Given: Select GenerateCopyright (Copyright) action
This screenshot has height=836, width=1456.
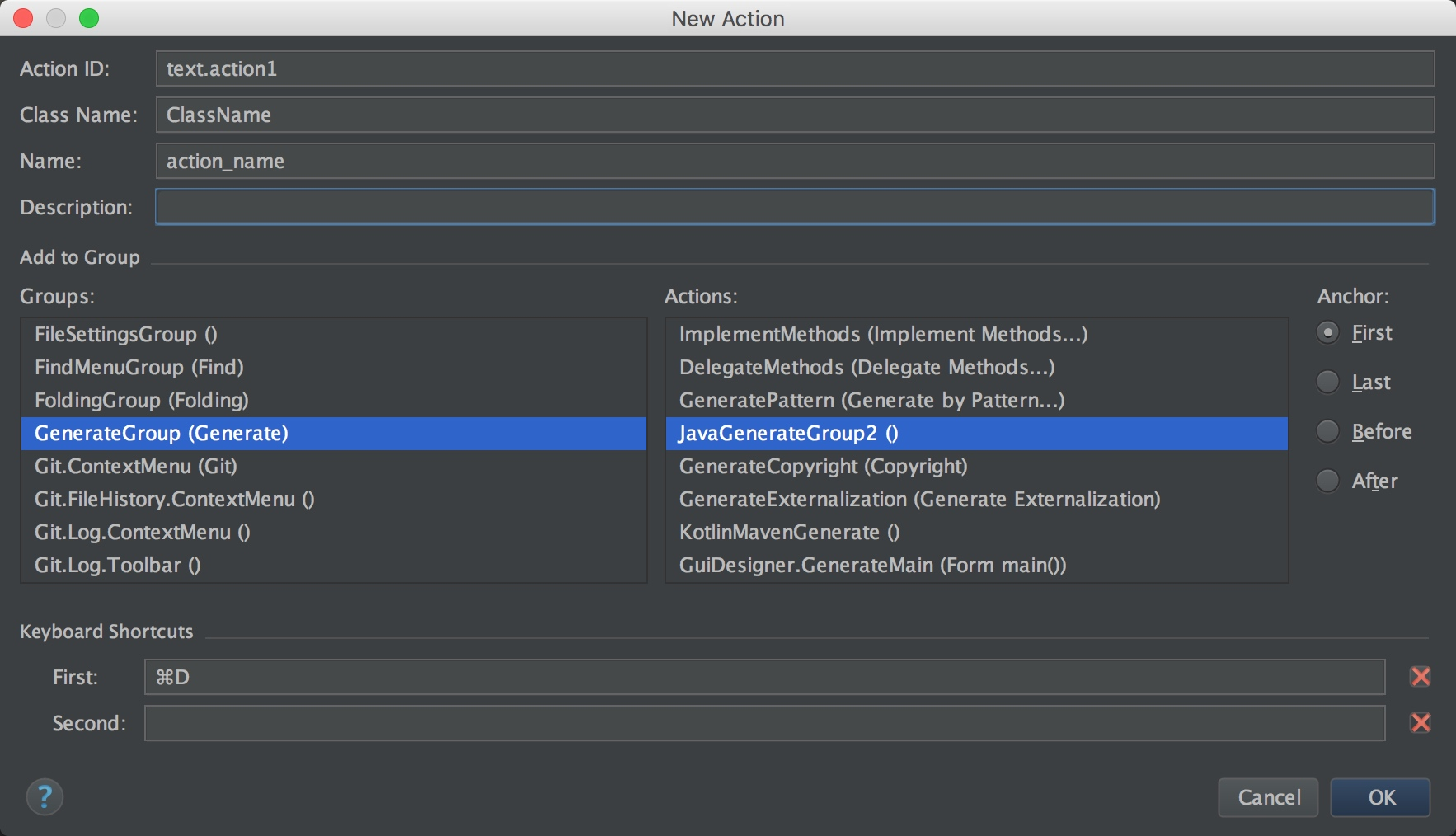Looking at the screenshot, I should pos(823,466).
